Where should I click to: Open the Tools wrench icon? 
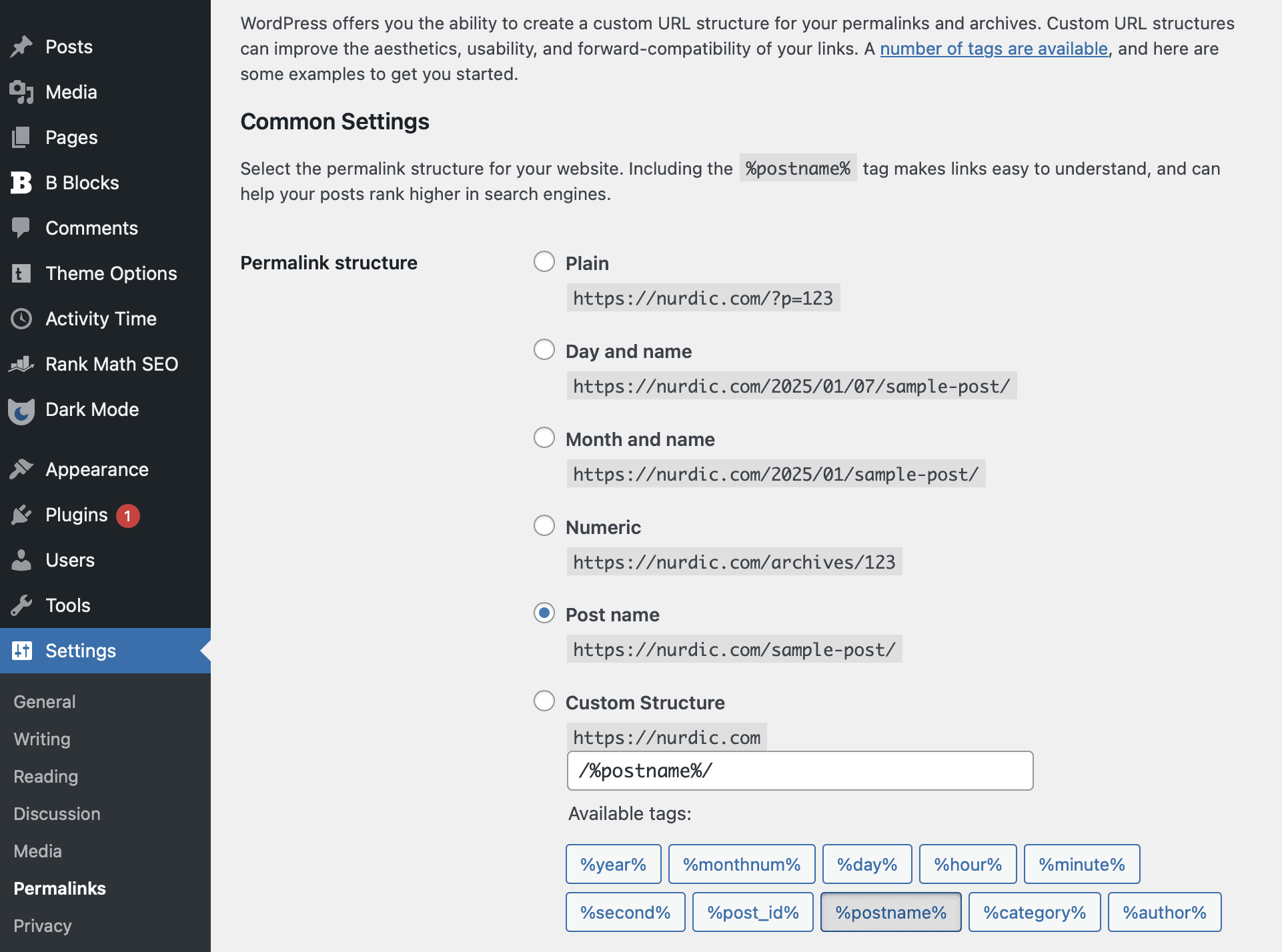coord(21,605)
